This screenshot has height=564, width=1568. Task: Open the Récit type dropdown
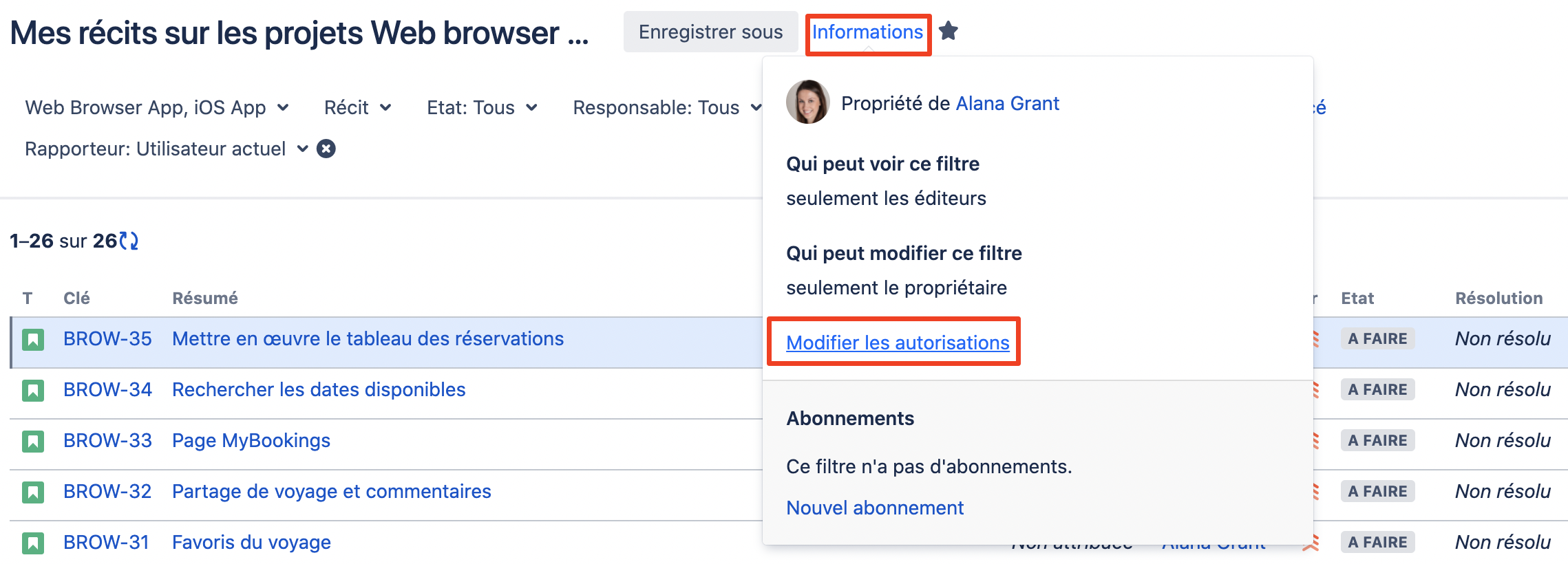click(x=357, y=107)
